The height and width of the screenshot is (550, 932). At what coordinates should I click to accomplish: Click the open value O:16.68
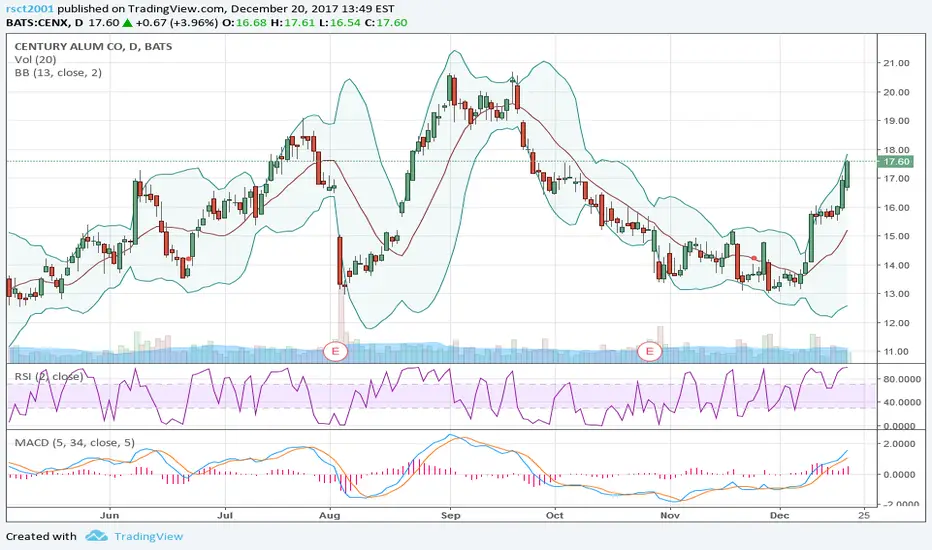click(x=244, y=23)
